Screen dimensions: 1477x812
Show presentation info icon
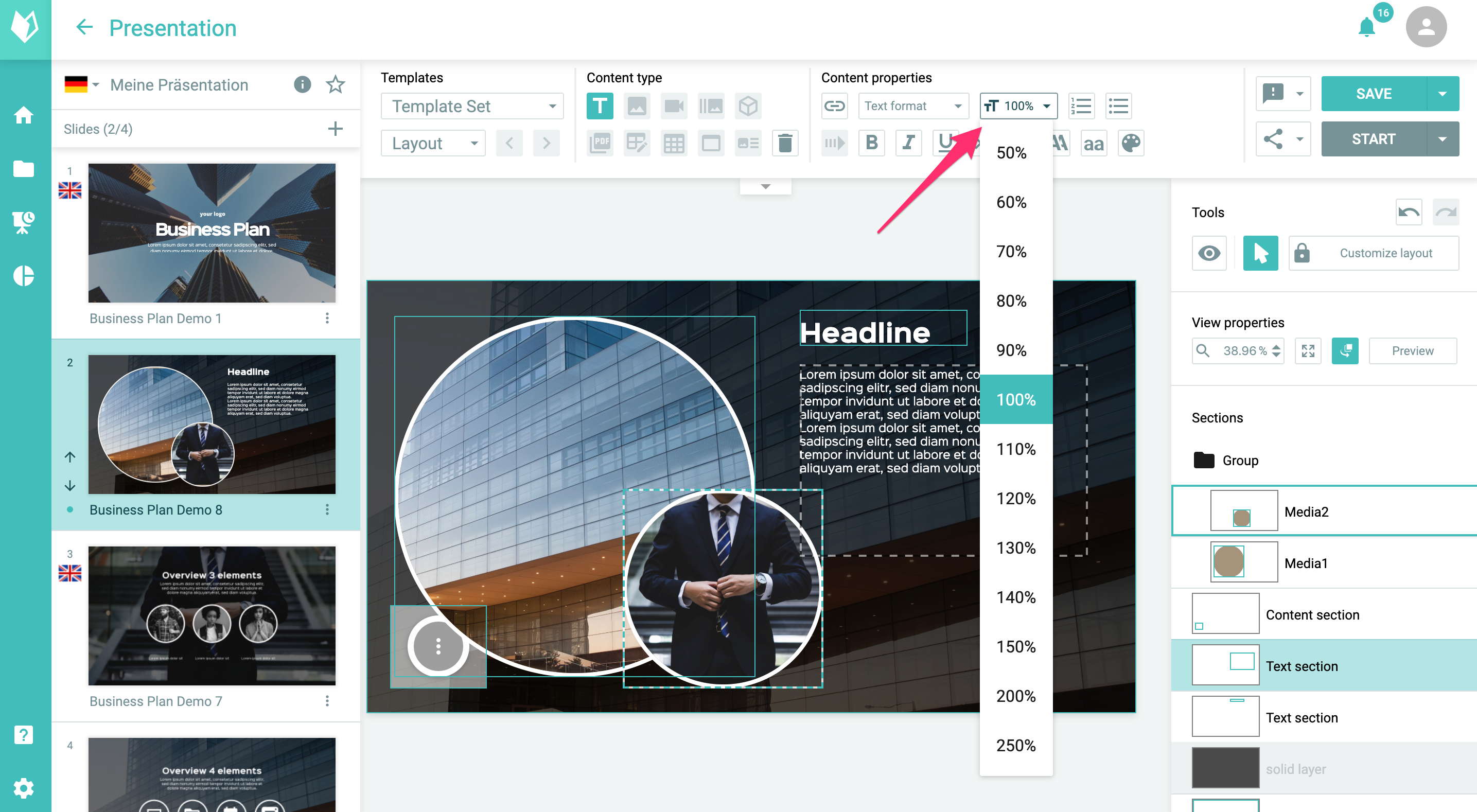tap(302, 85)
